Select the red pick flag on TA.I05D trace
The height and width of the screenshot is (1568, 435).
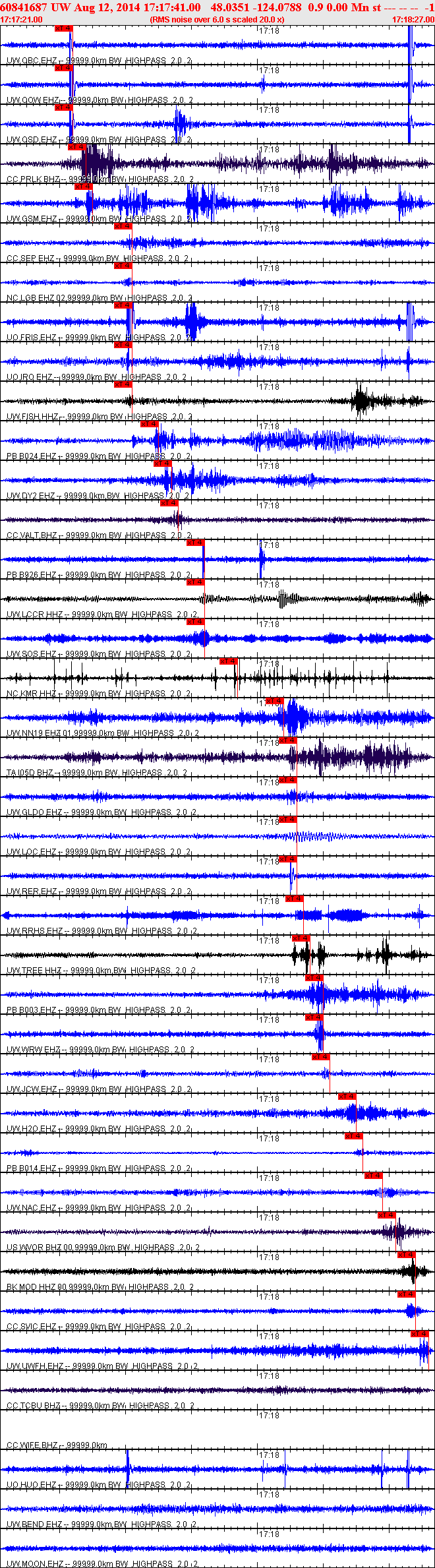click(288, 740)
